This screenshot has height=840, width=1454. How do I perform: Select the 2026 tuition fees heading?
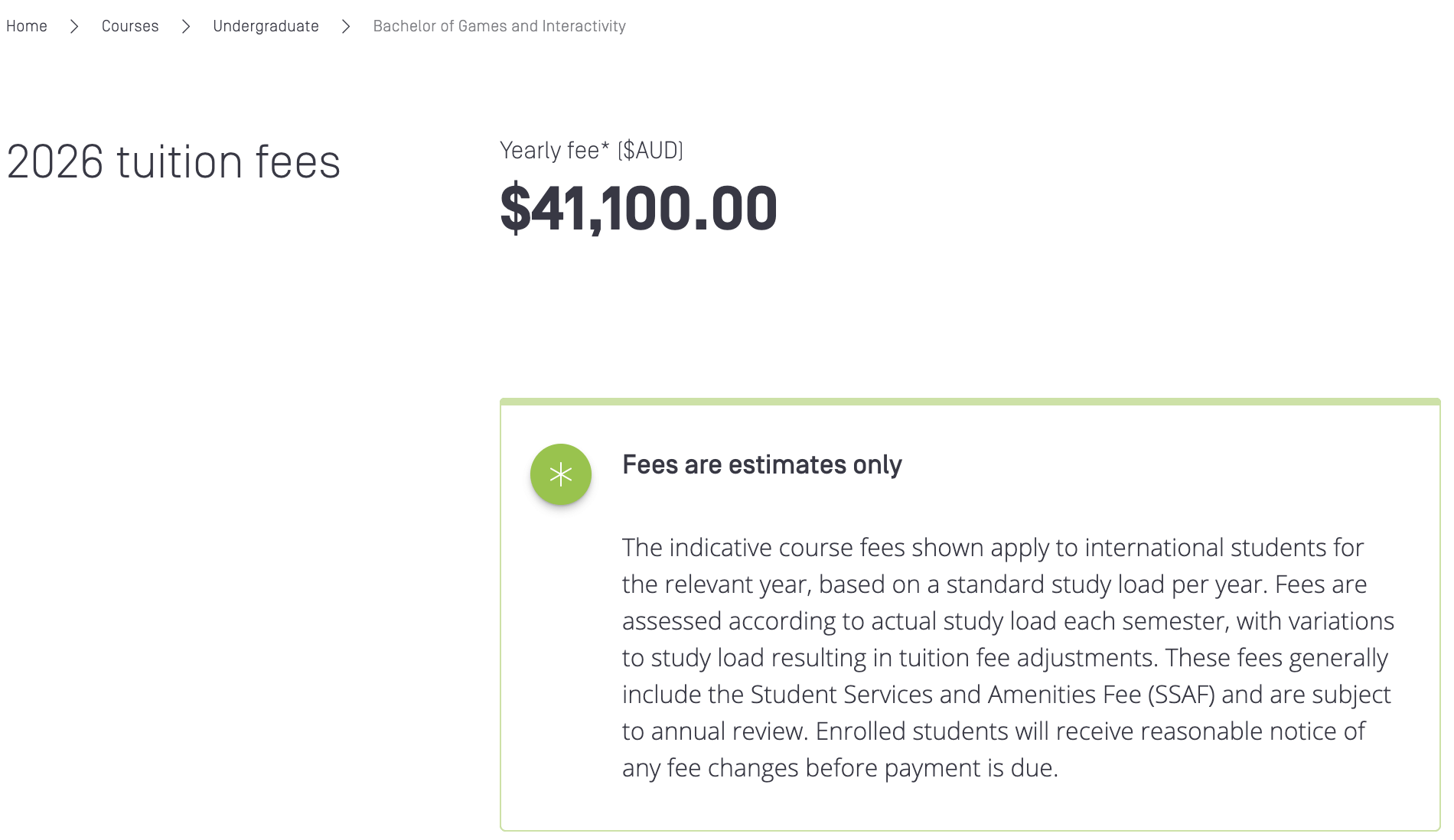click(174, 161)
